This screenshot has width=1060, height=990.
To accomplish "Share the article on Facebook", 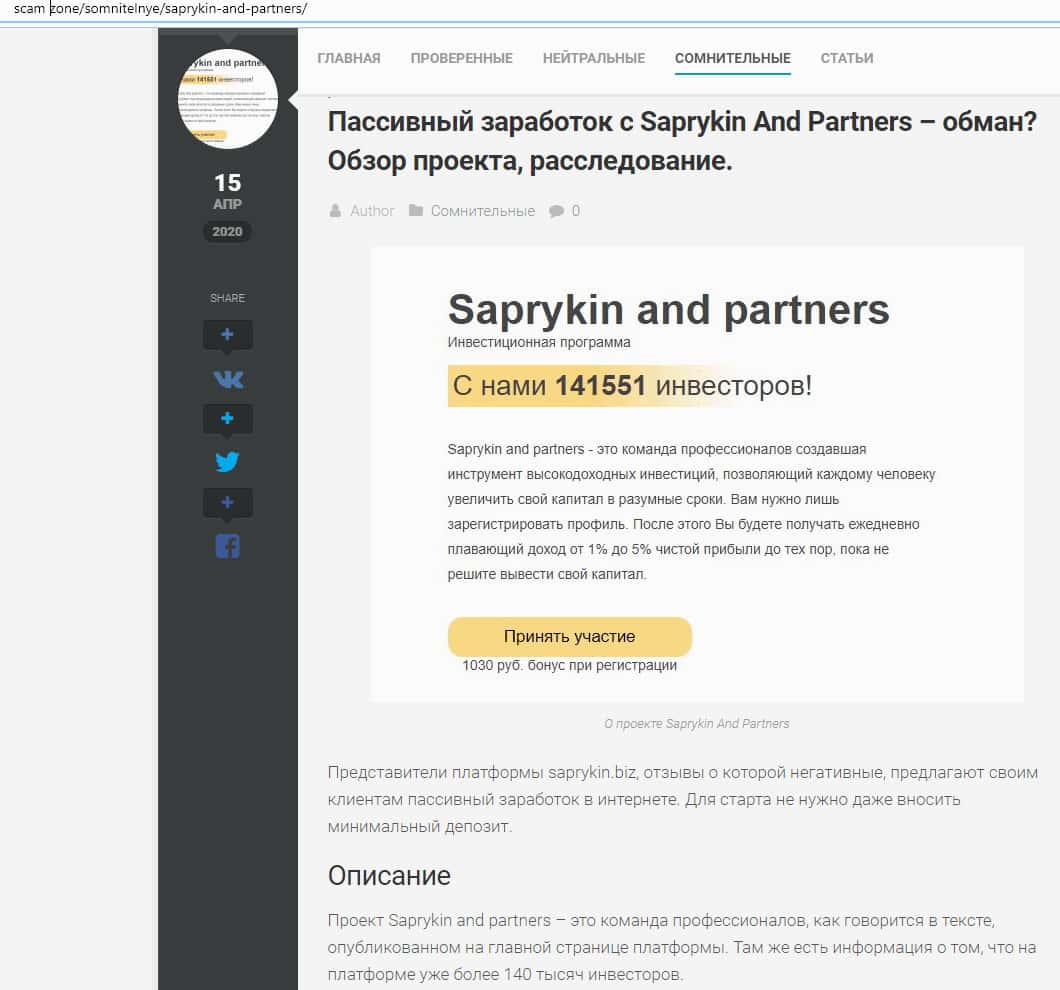I will [227, 546].
